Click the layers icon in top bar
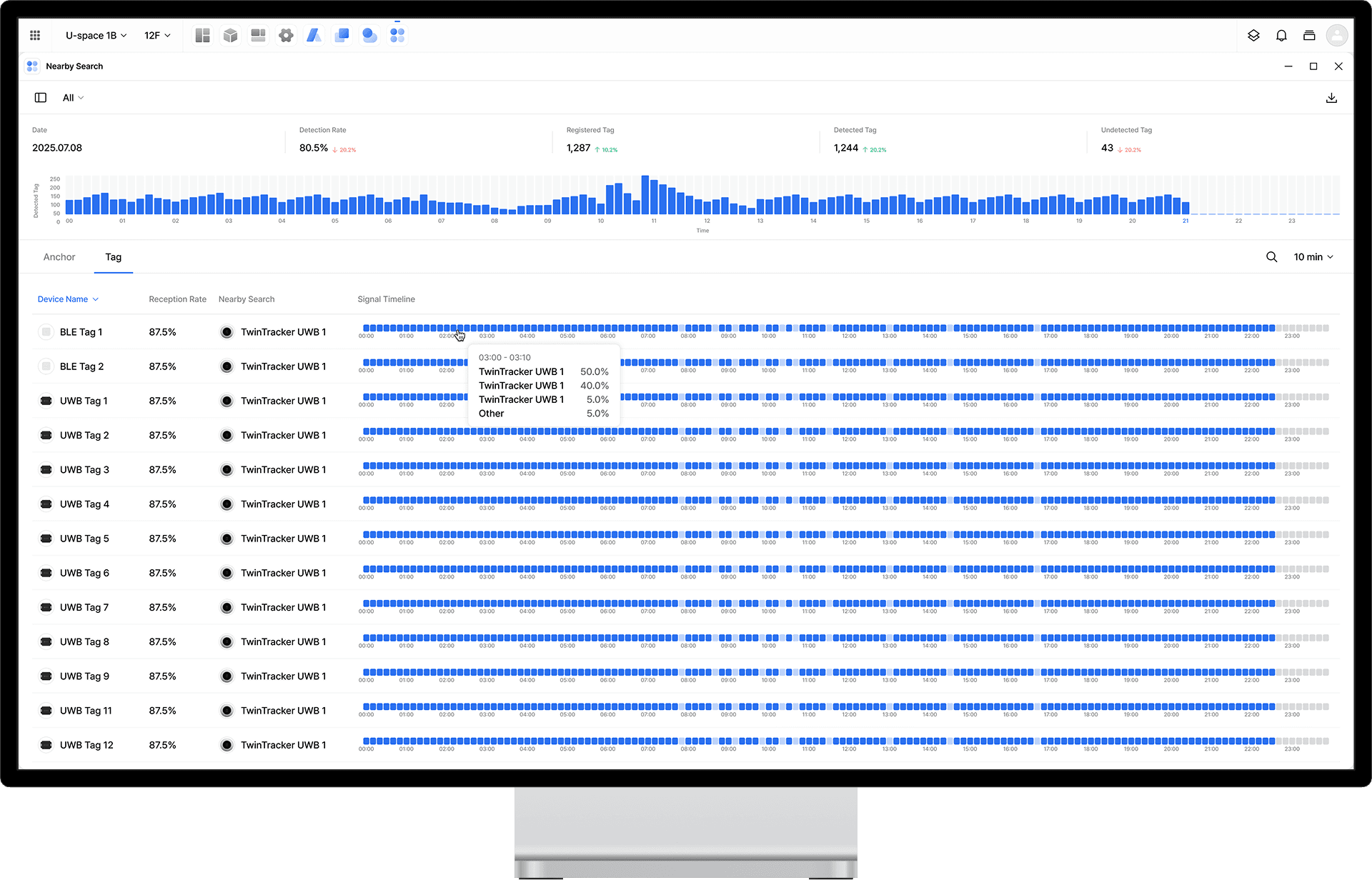1372x880 pixels. pyautogui.click(x=1253, y=35)
